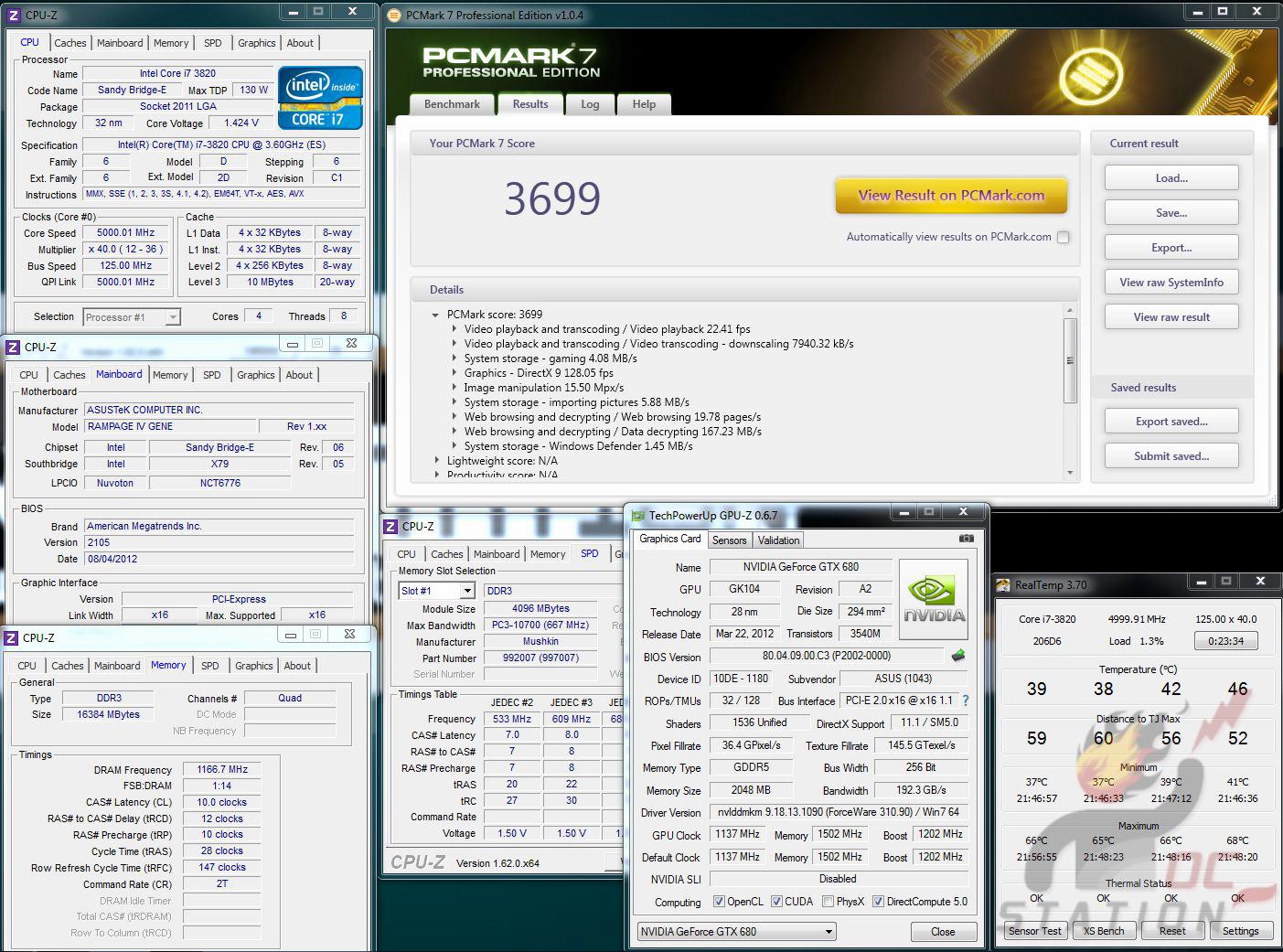Click the PCMark details scrollbar thumb

point(1070,360)
